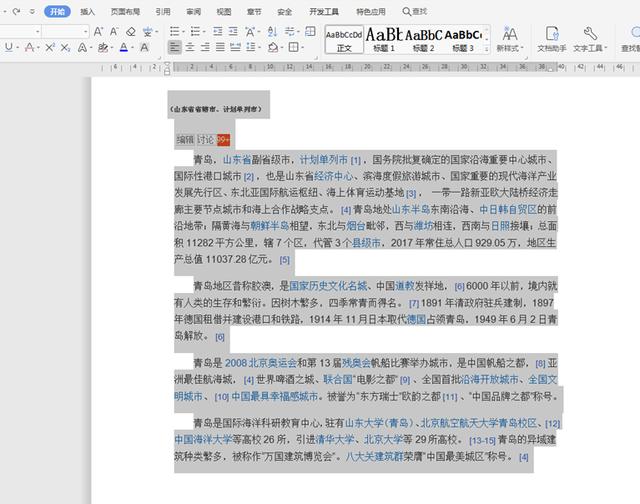Click the 国家历史文化名城 hyperlink
The image size is (640, 504).
point(329,286)
